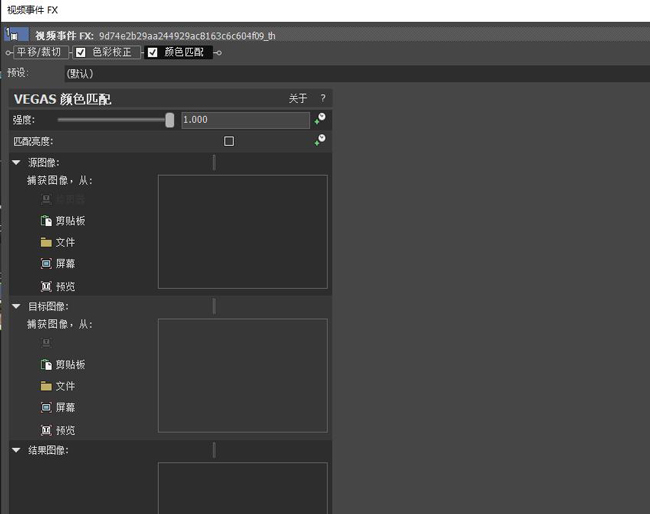Select the 平移/裁切 effect in chain
Image resolution: width=650 pixels, height=514 pixels.
(x=39, y=52)
